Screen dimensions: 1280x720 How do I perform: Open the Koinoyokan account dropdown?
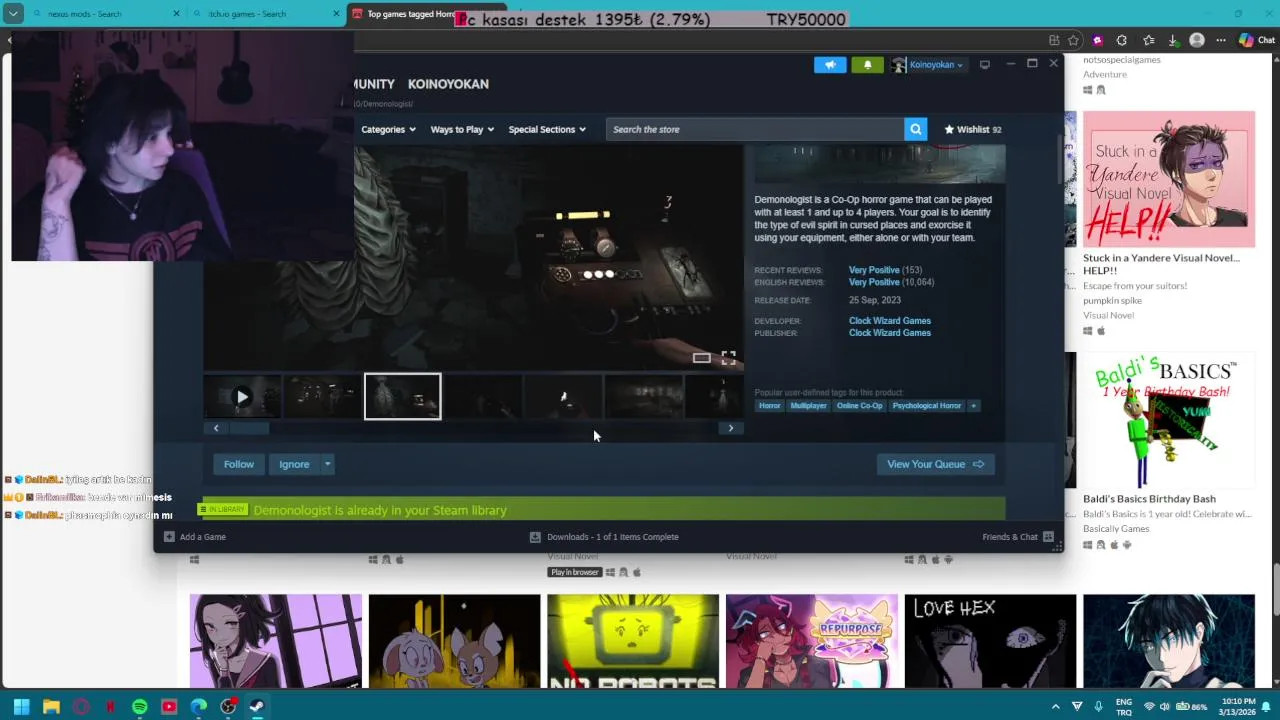click(929, 65)
